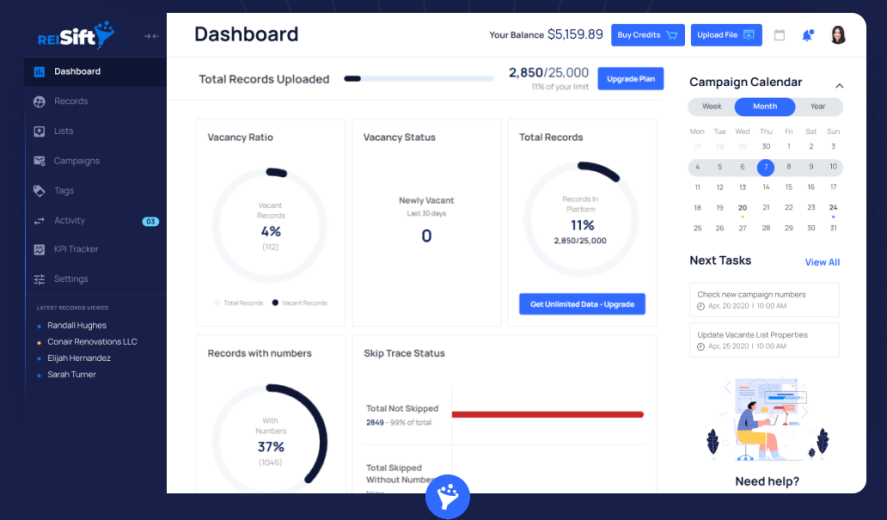The width and height of the screenshot is (887, 520).
Task: Click the Lists sidebar icon
Action: (39, 131)
